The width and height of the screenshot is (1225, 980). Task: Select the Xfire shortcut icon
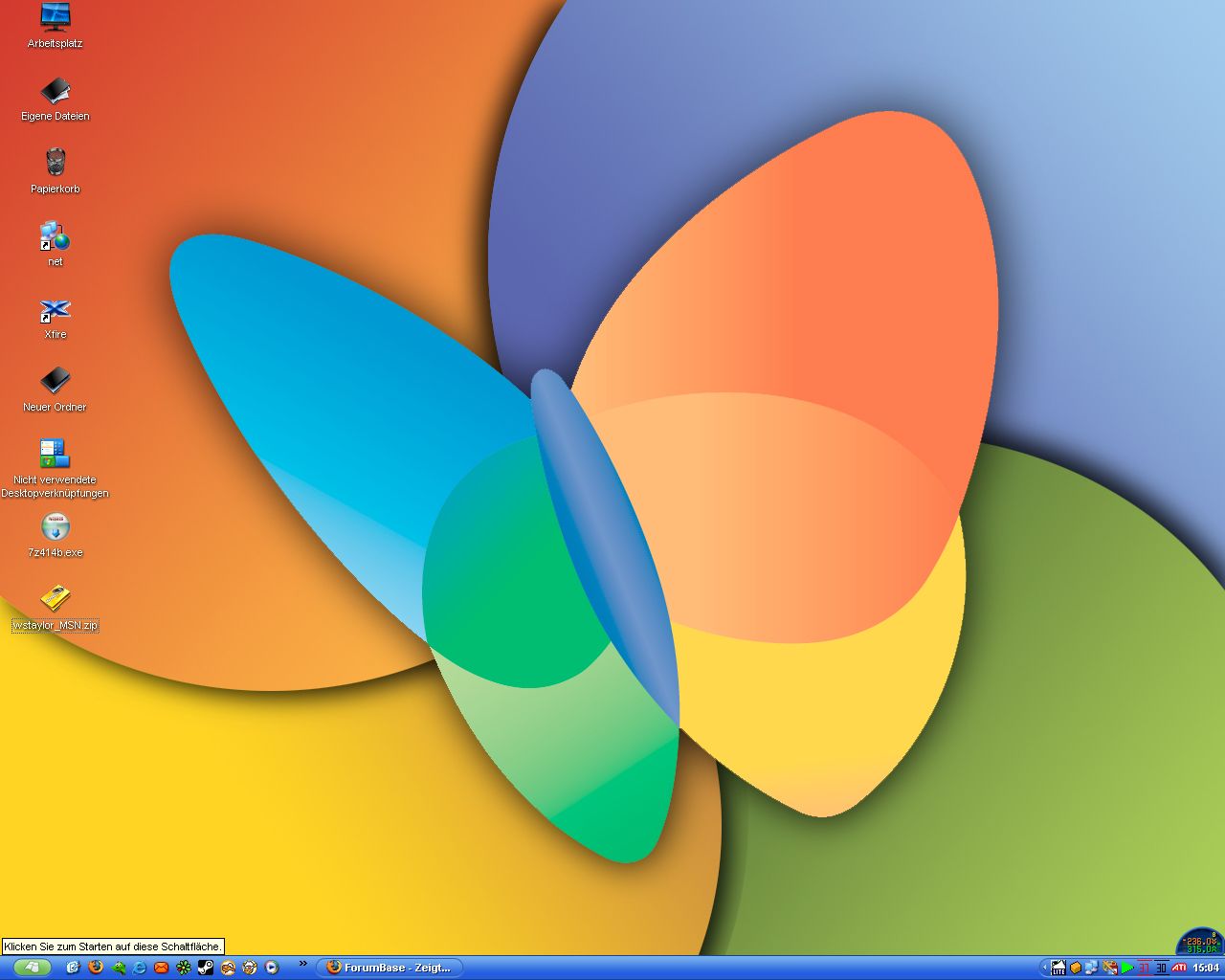click(x=55, y=317)
